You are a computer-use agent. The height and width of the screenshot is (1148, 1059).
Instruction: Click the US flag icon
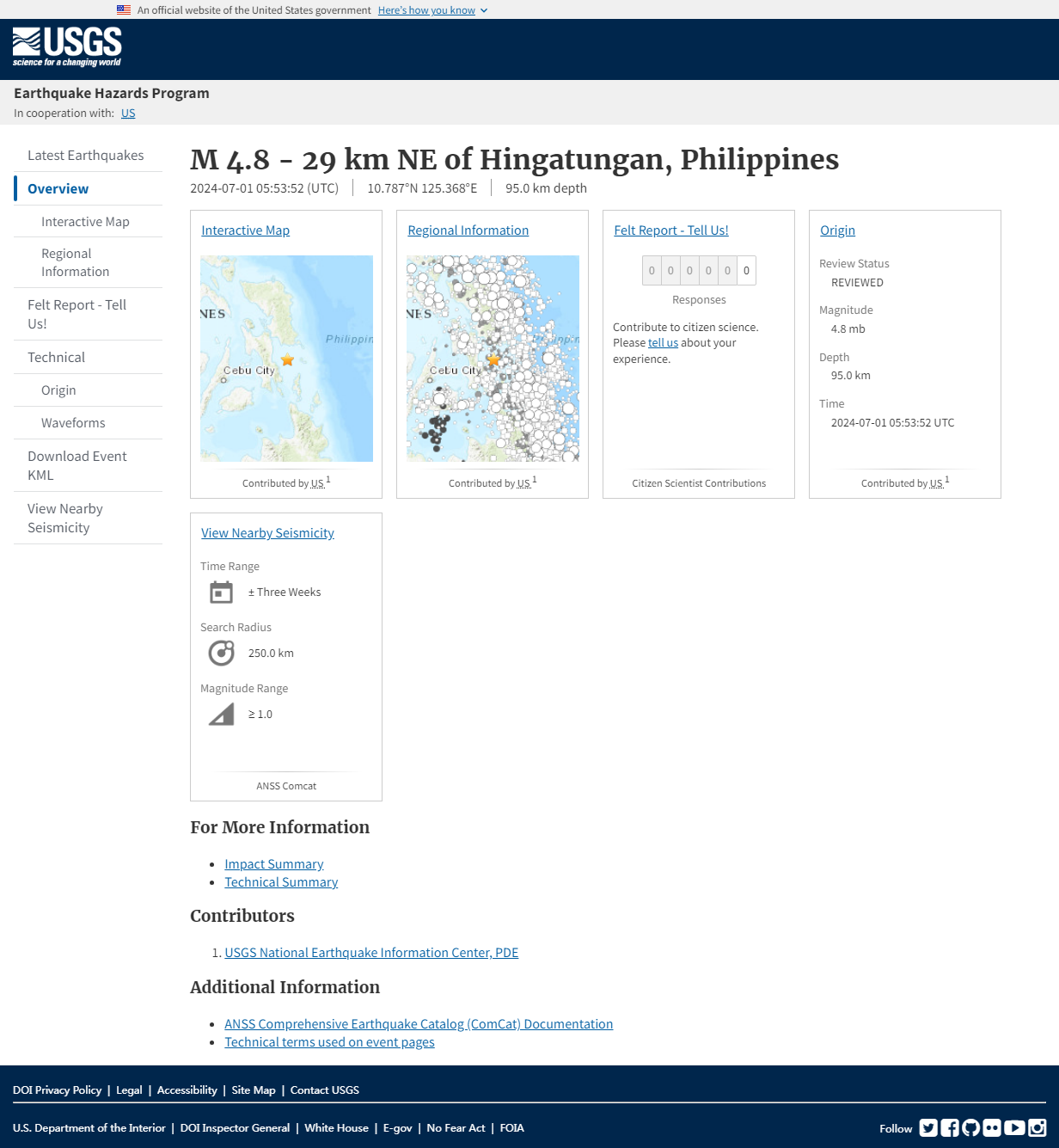pyautogui.click(x=124, y=10)
